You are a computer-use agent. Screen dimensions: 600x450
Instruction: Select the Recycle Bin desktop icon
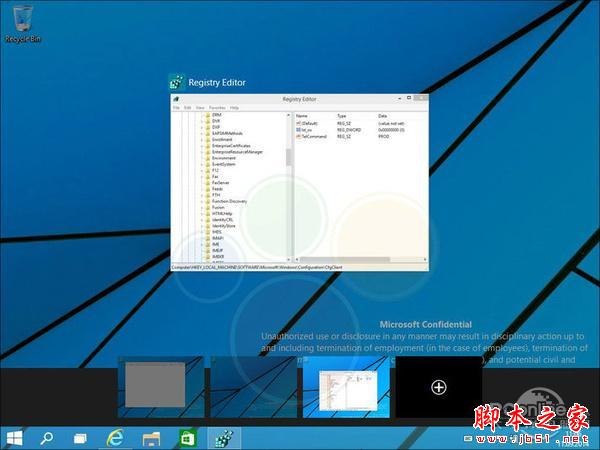coord(23,23)
